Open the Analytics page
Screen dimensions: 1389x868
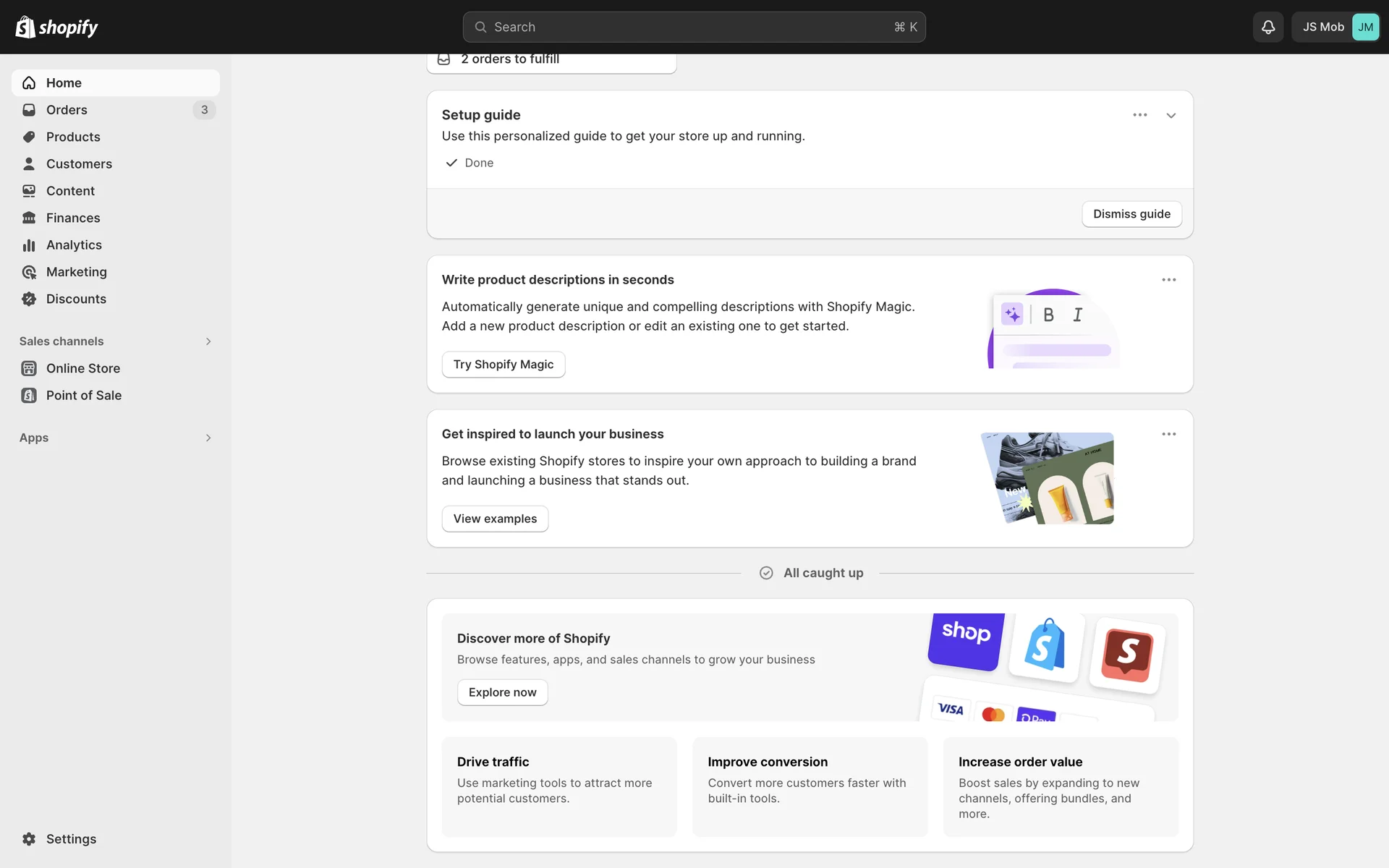coord(74,245)
